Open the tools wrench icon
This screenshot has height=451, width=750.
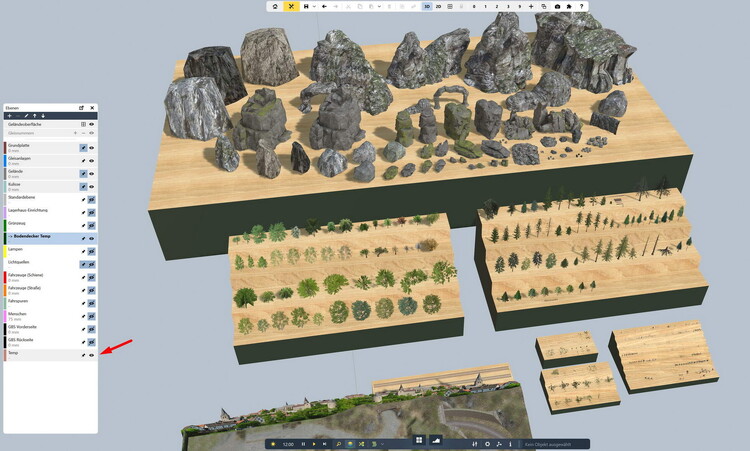(292, 6)
